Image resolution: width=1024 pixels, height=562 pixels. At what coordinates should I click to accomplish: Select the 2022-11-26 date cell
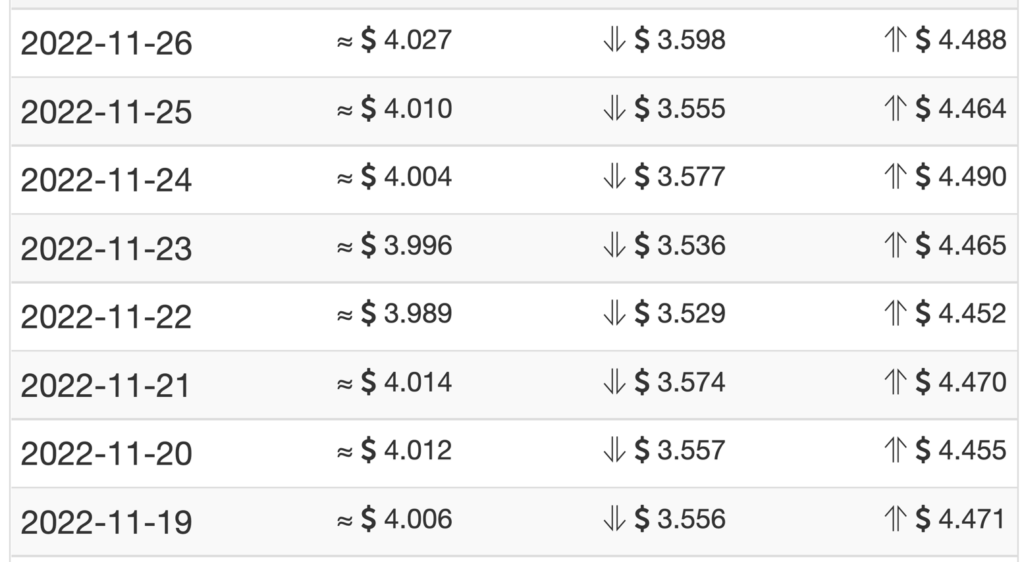point(106,44)
